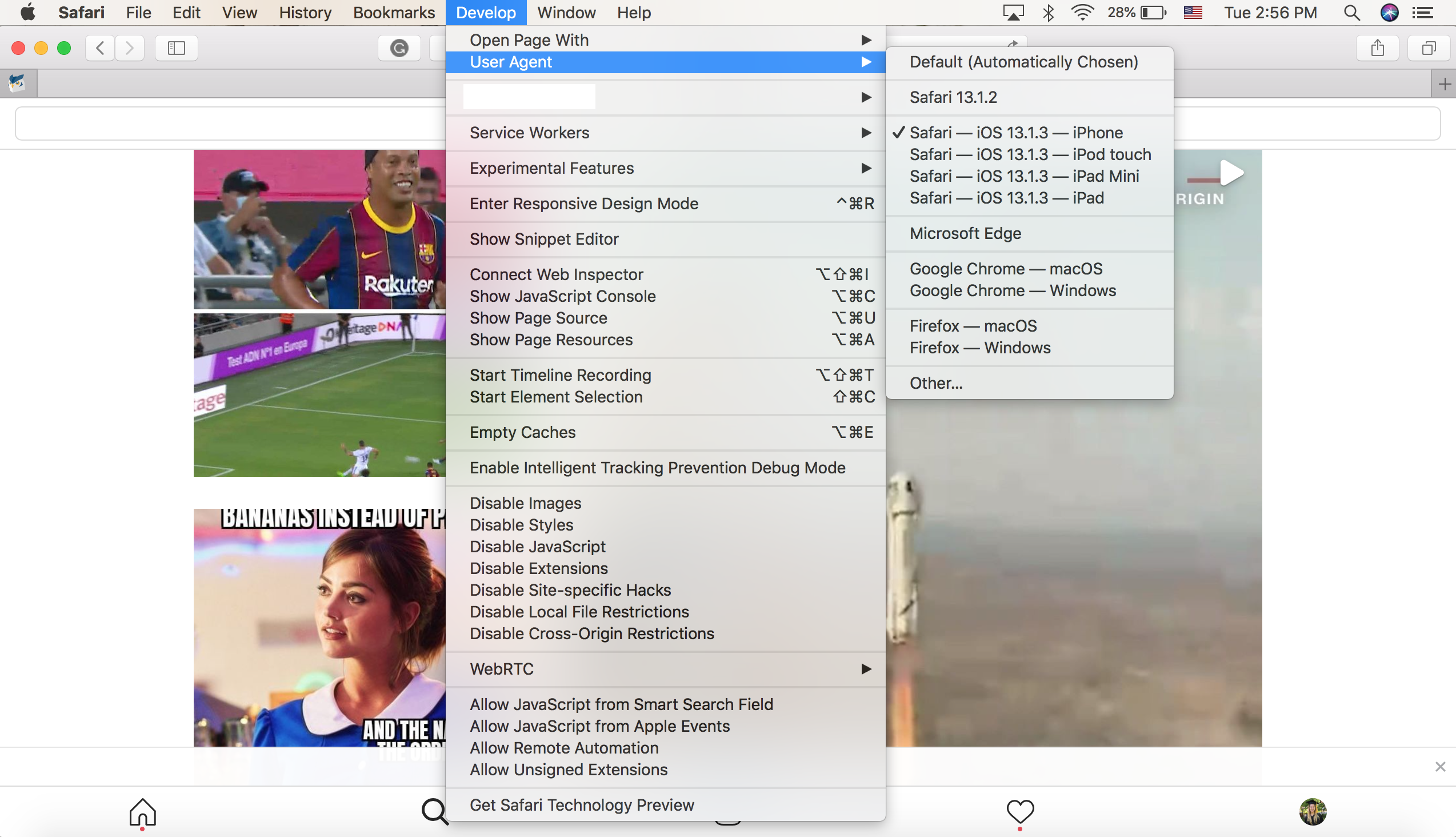Expand the blank redacted menu entry submenu
The image size is (1456, 837).
[x=665, y=97]
